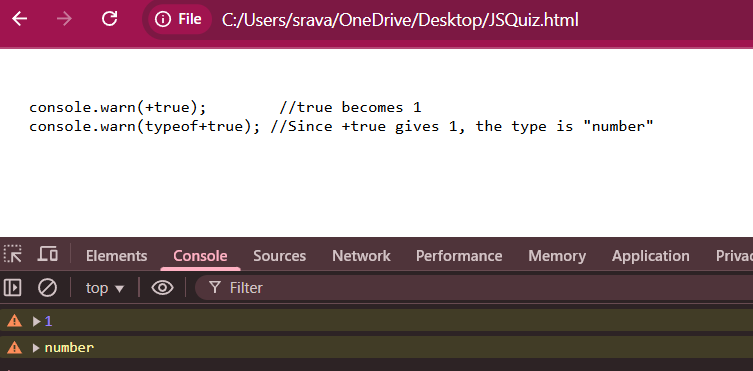The width and height of the screenshot is (753, 371).
Task: Go to the Application tab
Action: (x=651, y=256)
